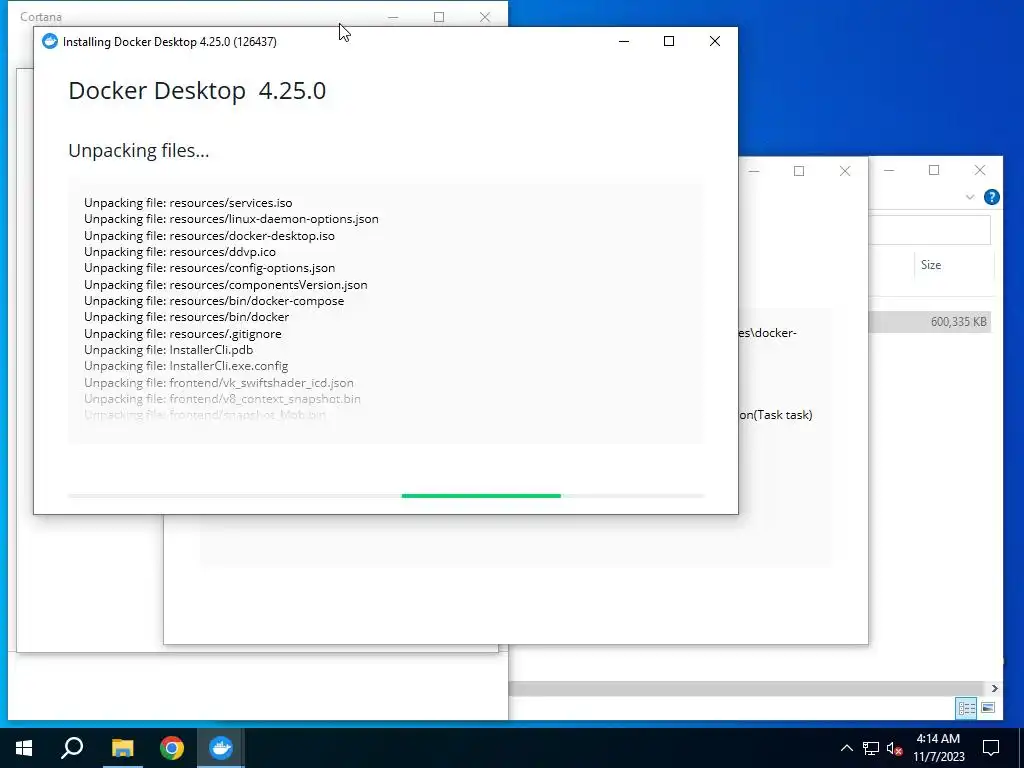Minimize the File Explorer window
1024x768 pixels.
click(x=889, y=170)
